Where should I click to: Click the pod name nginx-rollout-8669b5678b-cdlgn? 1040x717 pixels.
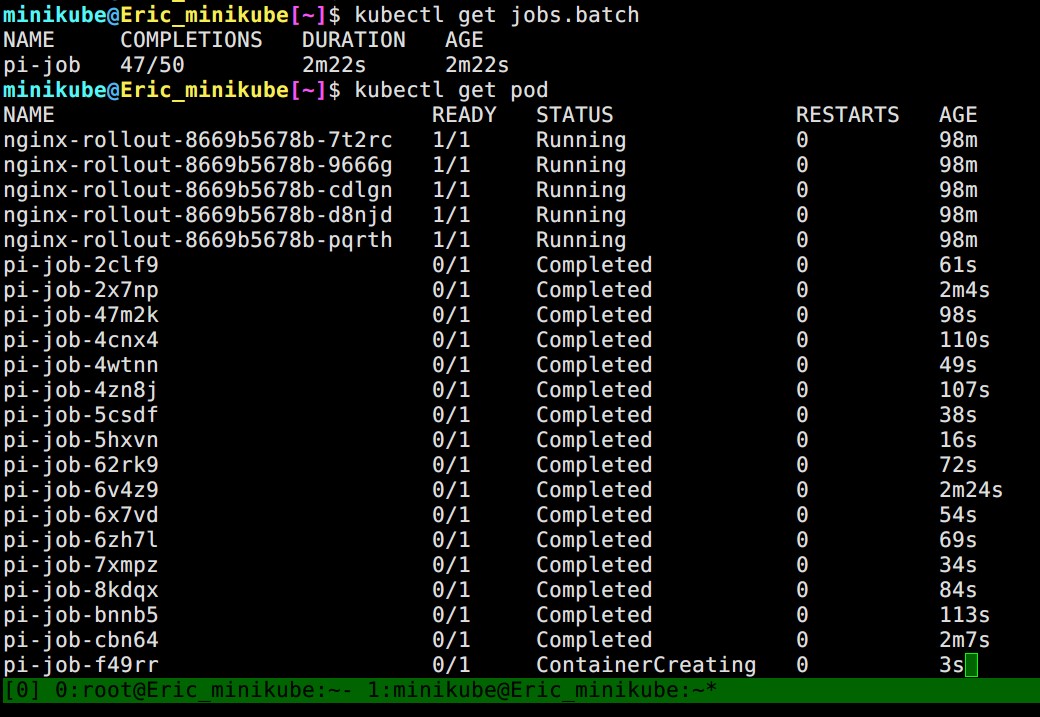click(198, 190)
